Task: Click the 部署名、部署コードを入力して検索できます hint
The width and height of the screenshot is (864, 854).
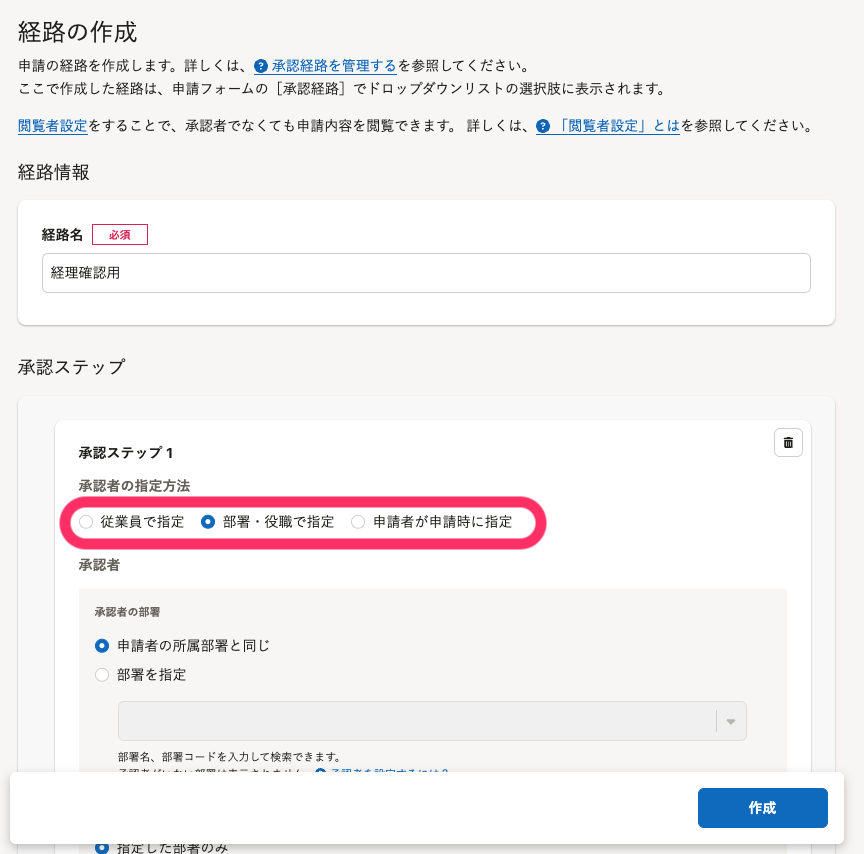Action: tap(230, 757)
